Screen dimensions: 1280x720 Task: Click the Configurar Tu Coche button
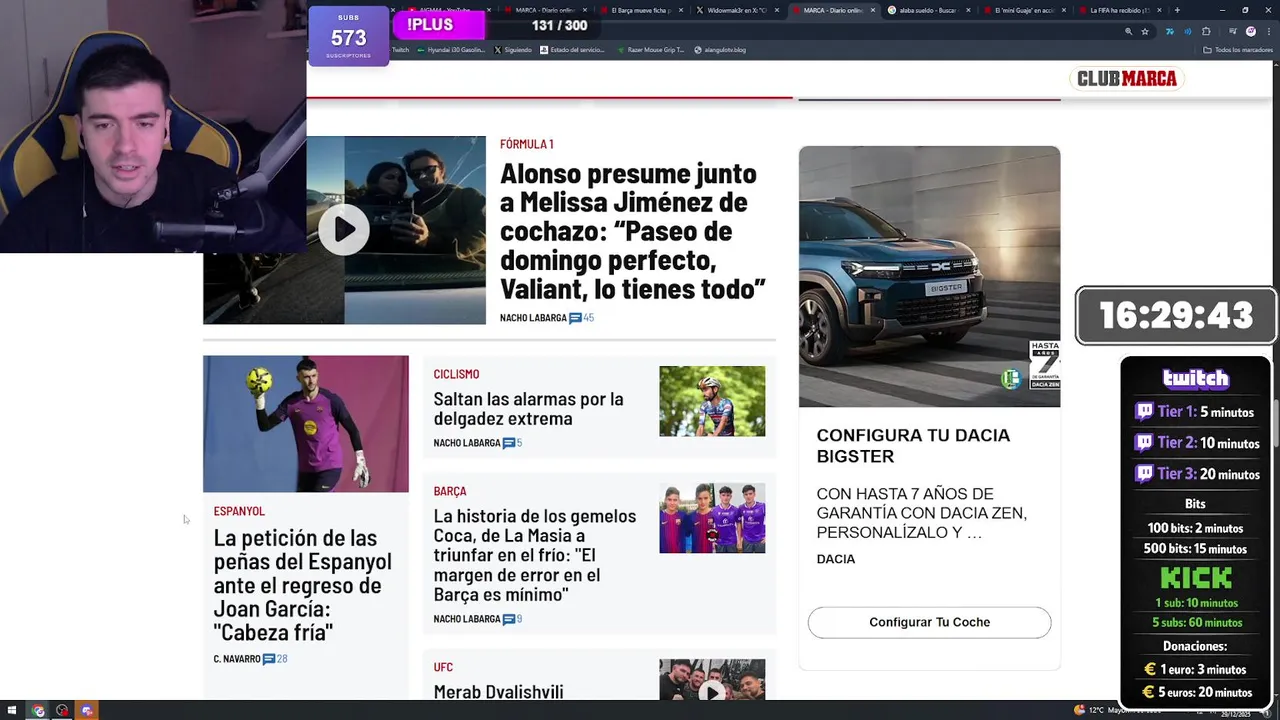click(x=929, y=622)
